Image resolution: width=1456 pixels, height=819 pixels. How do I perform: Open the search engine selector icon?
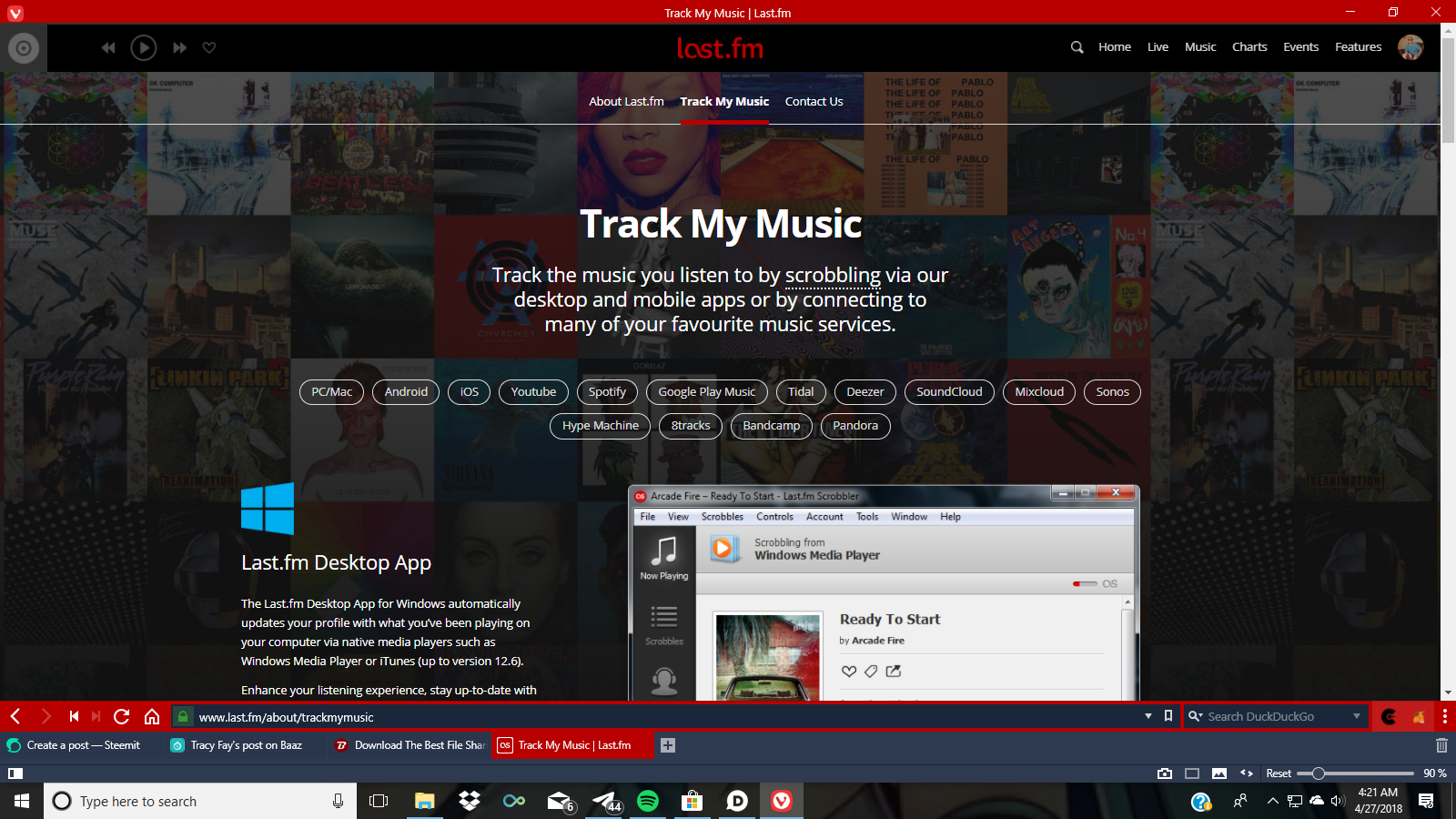[x=1196, y=717]
